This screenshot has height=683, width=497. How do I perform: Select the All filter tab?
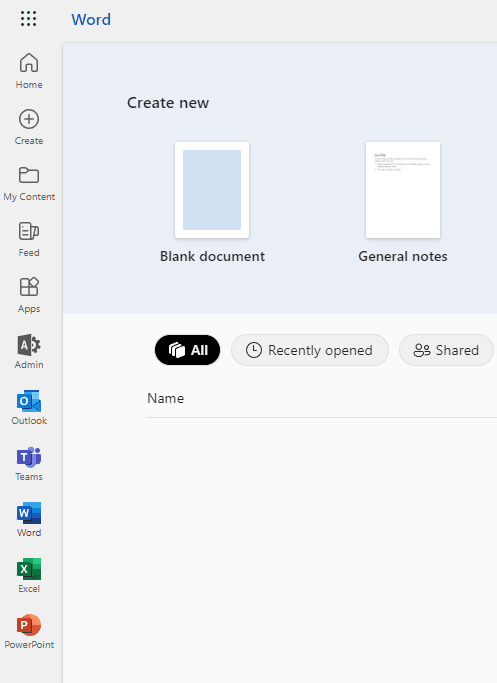point(187,350)
